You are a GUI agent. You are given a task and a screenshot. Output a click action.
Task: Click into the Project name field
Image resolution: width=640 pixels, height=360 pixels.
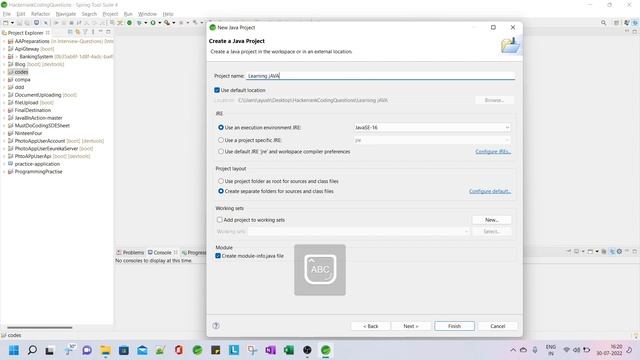point(380,76)
